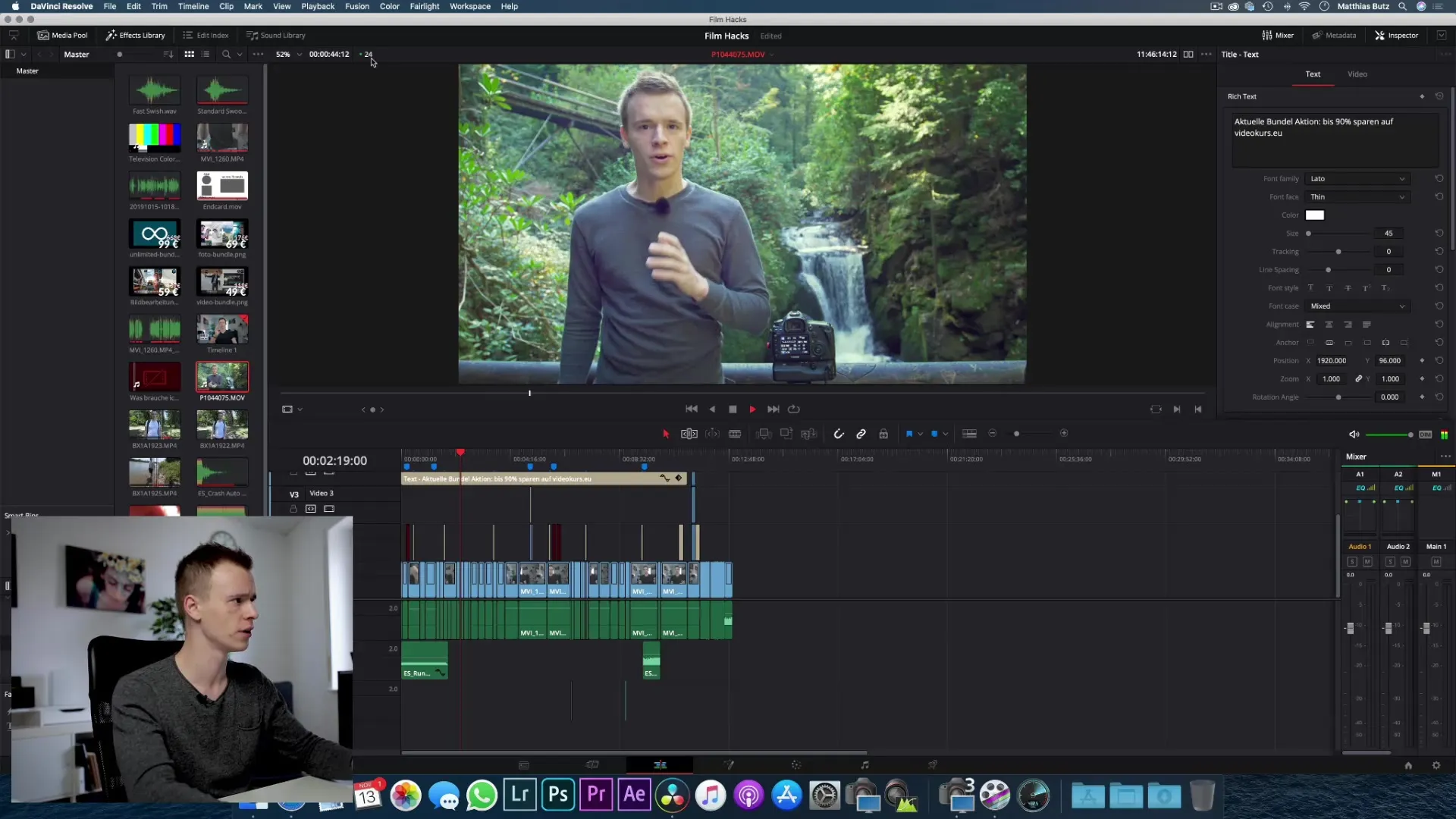Image resolution: width=1456 pixels, height=819 pixels.
Task: Open the Metadata panel
Action: [x=1334, y=36]
